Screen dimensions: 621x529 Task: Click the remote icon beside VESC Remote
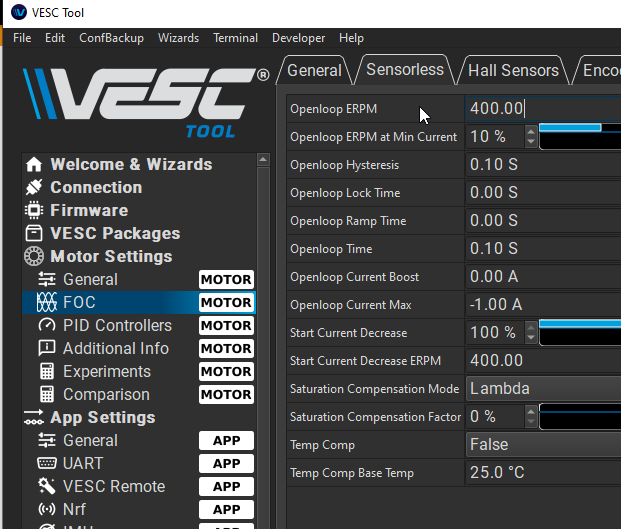click(46, 487)
